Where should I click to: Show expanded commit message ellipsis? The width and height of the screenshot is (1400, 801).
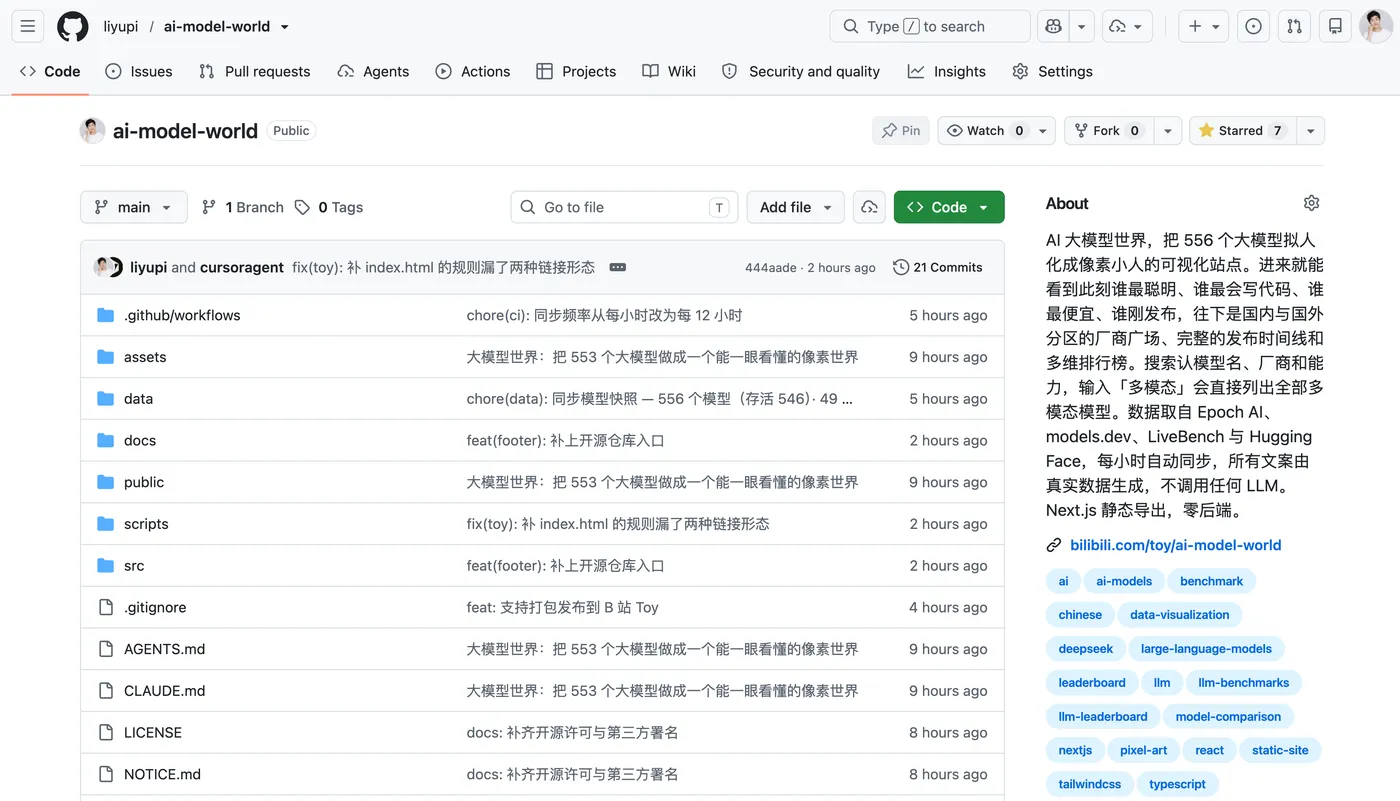(x=617, y=267)
